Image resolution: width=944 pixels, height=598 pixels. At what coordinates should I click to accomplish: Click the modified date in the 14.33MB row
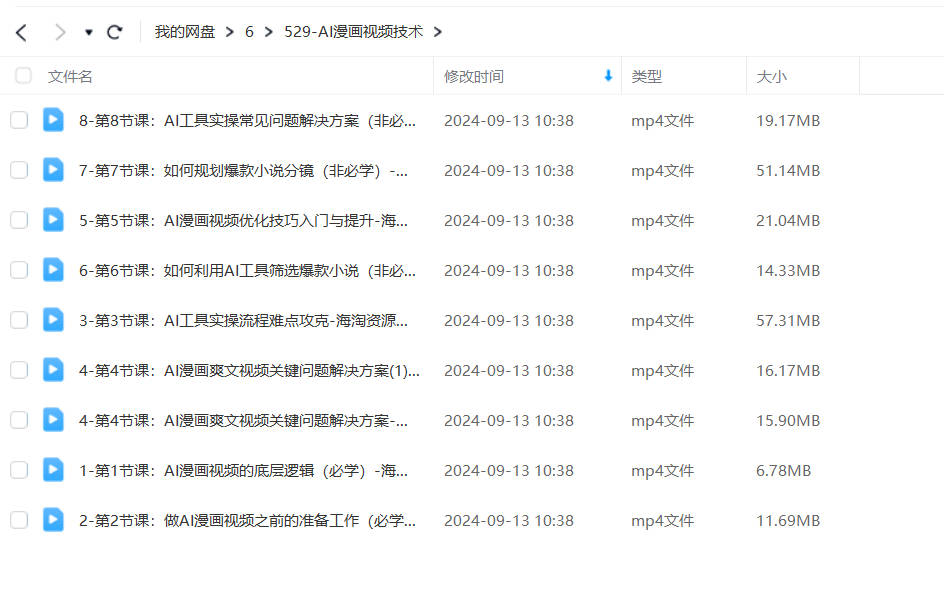509,270
